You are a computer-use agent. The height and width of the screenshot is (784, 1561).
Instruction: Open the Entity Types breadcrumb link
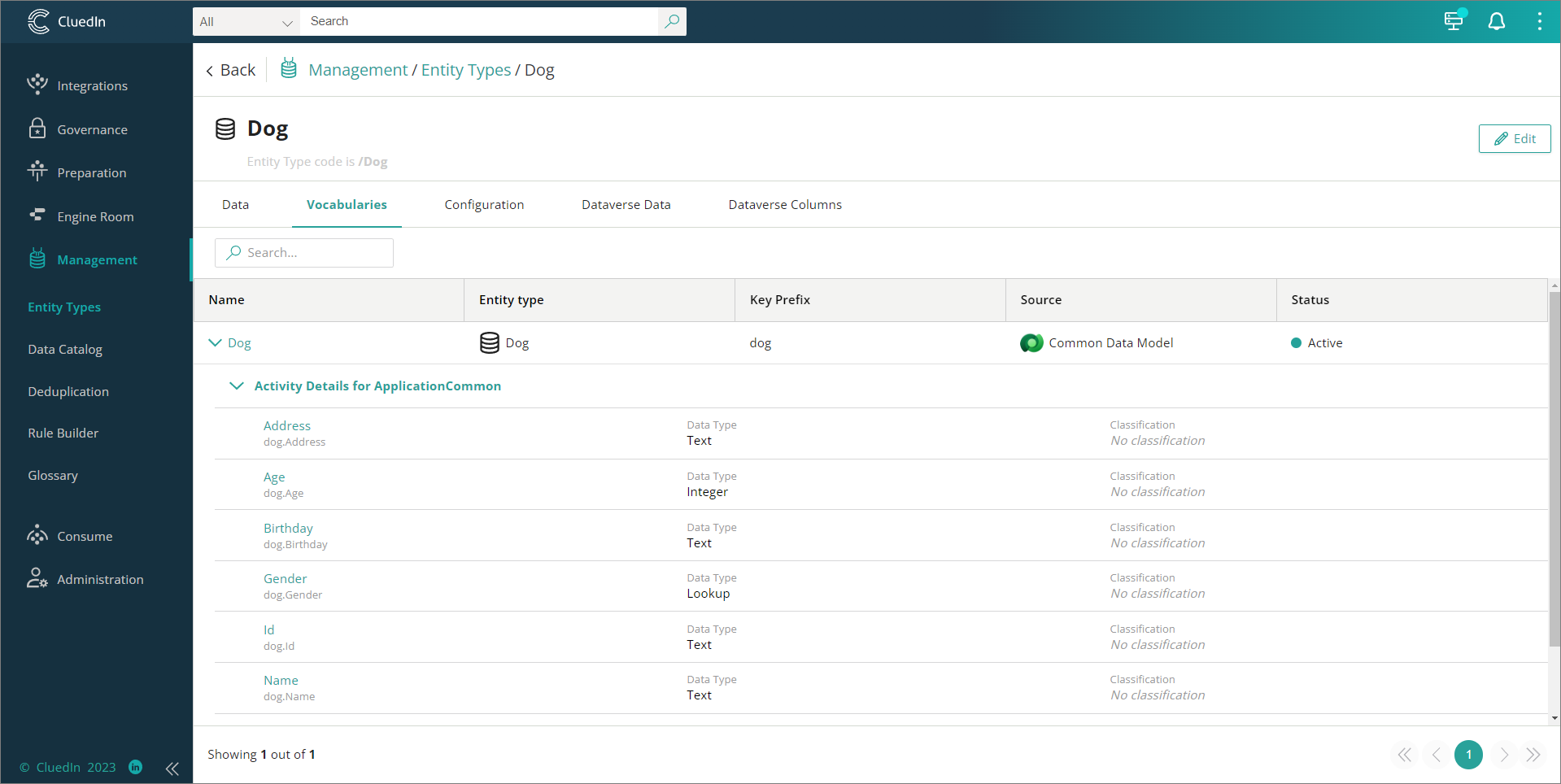[465, 70]
